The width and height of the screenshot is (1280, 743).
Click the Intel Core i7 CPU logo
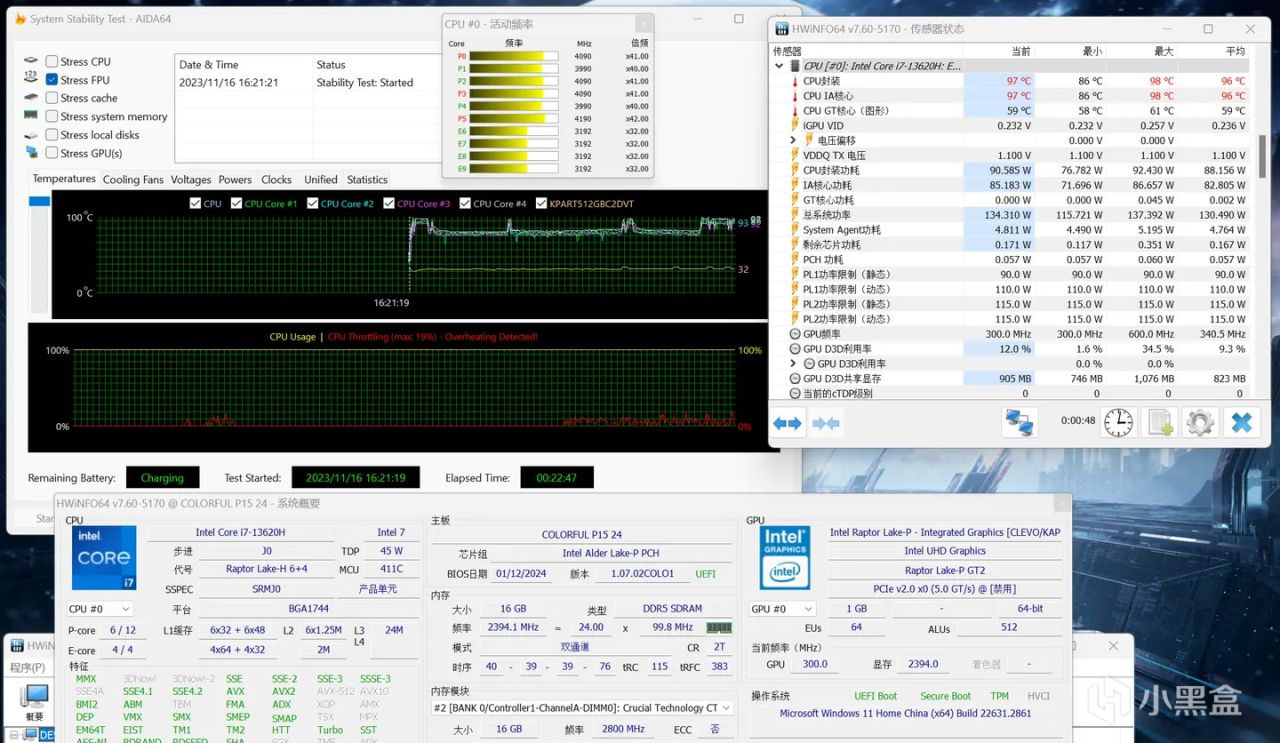(103, 558)
